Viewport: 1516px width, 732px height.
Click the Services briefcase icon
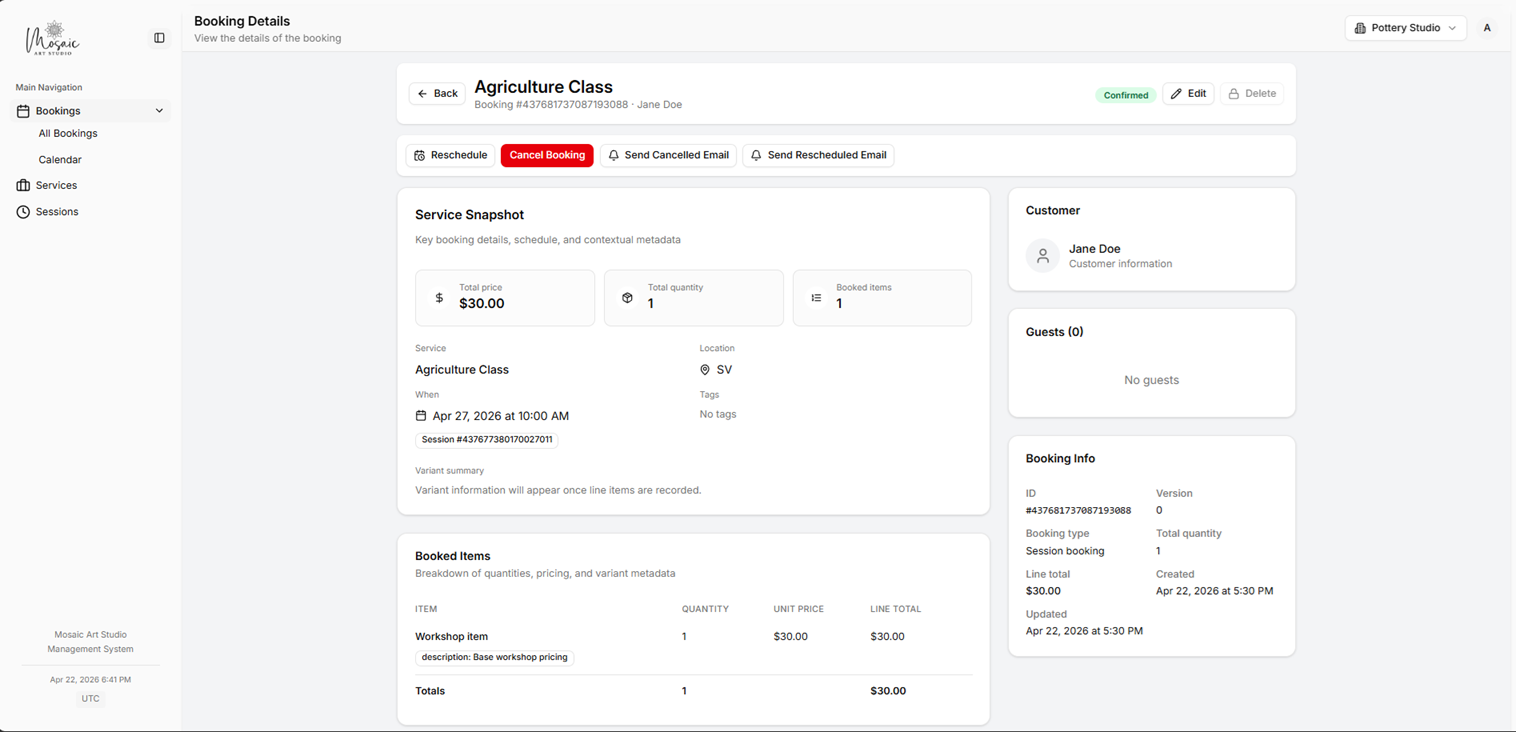tap(23, 185)
